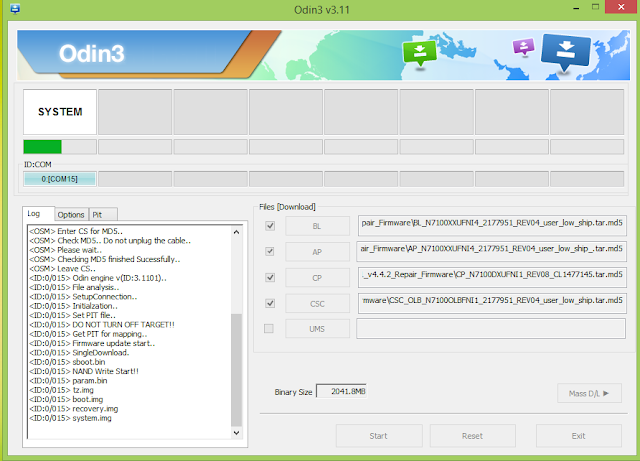
Task: Click the empty UMS file path field
Action: point(491,328)
